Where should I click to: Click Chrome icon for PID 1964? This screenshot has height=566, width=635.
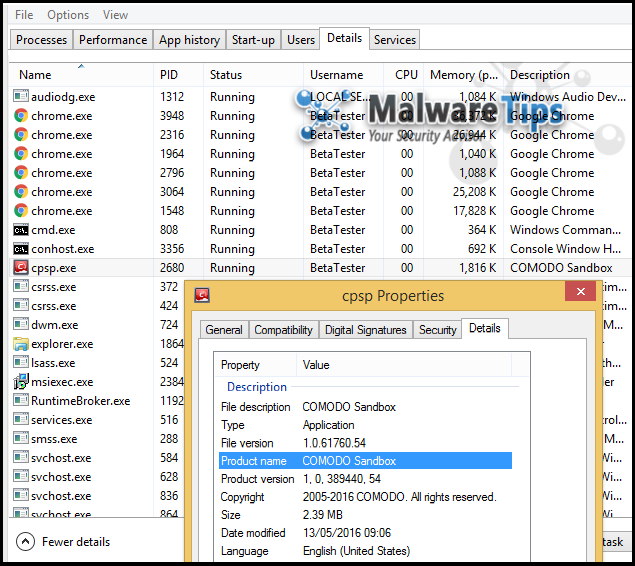point(21,153)
